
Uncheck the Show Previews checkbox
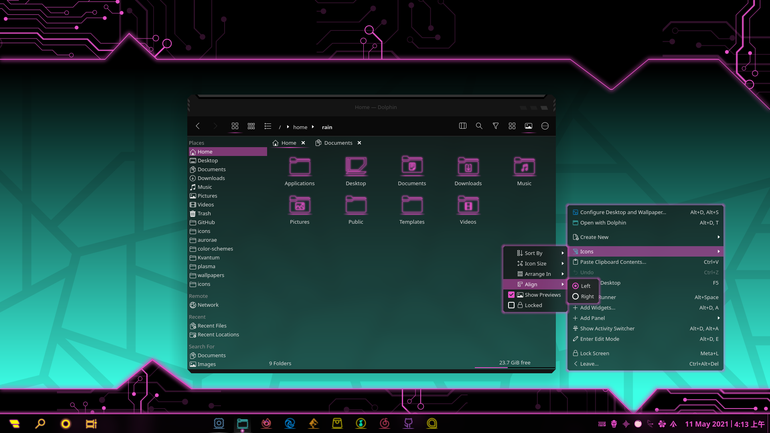511,295
